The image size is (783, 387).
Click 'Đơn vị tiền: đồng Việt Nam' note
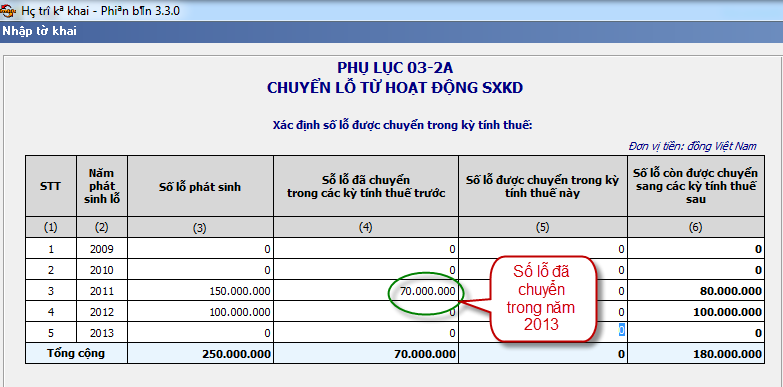click(693, 146)
